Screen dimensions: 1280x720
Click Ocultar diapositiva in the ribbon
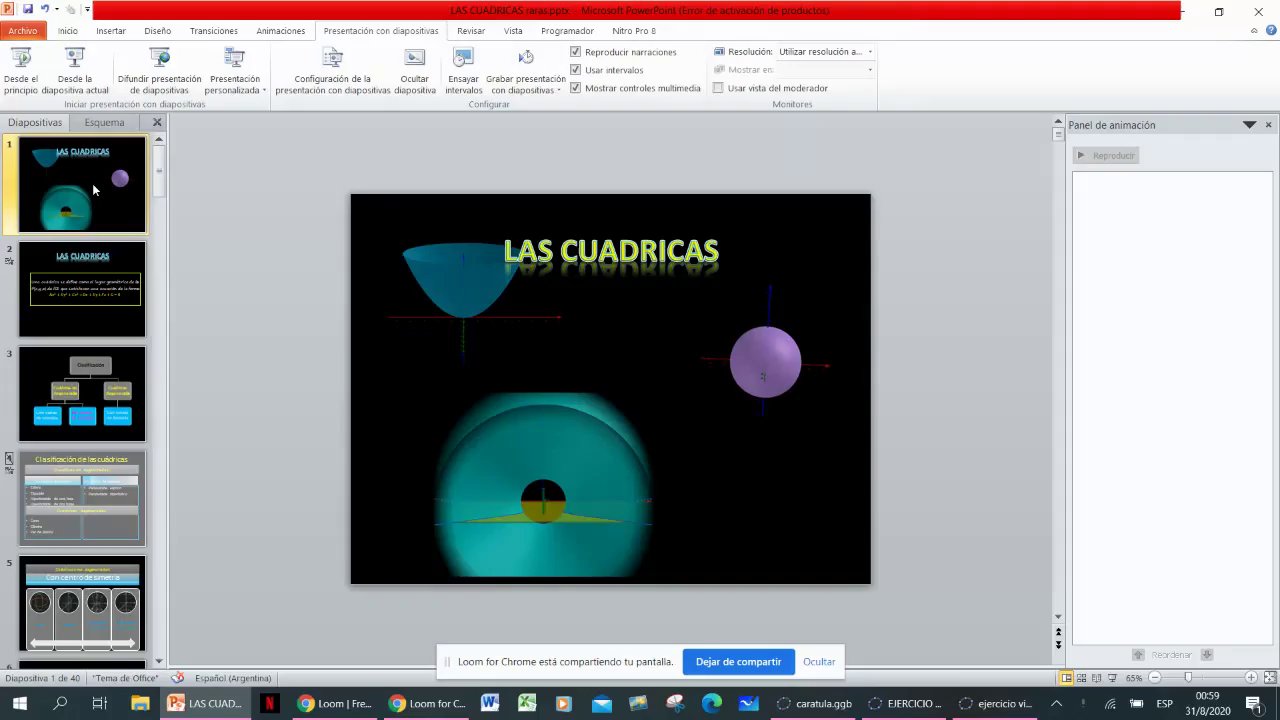click(415, 71)
